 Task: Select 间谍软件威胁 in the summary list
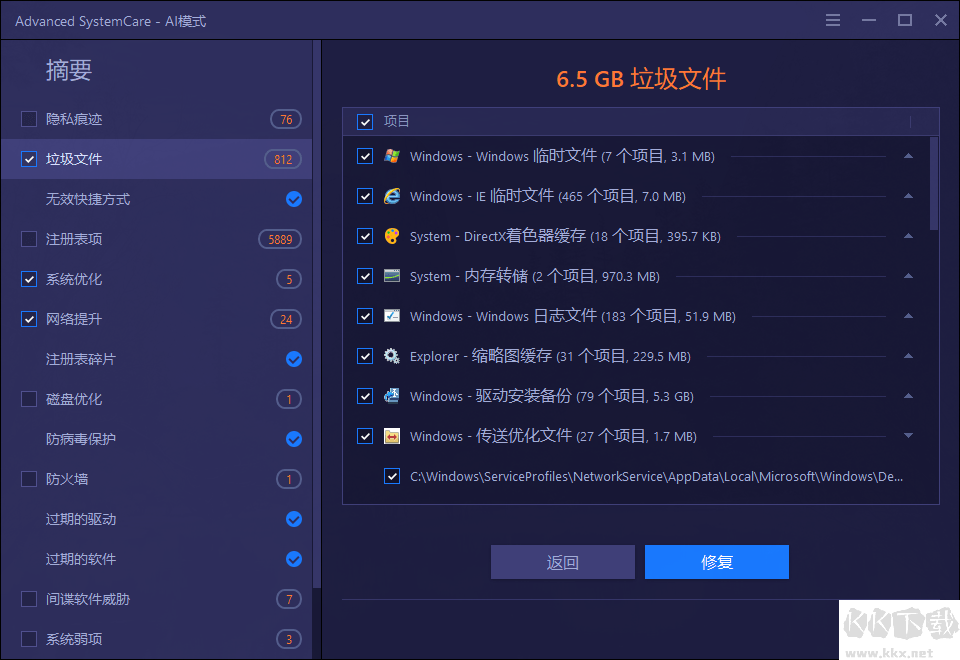point(88,599)
